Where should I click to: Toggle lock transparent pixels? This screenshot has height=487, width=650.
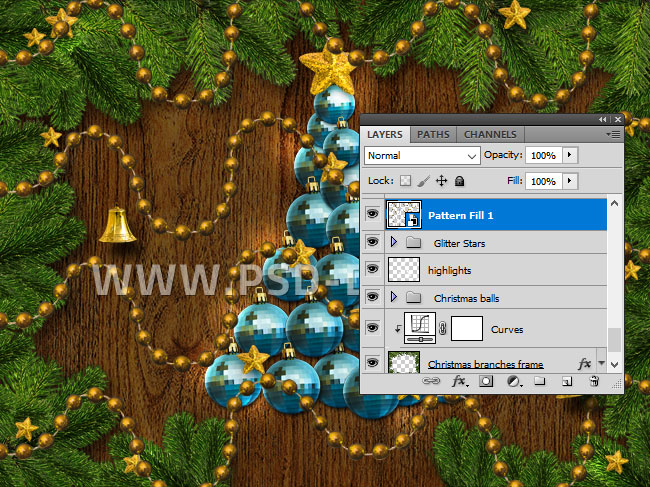(x=405, y=181)
